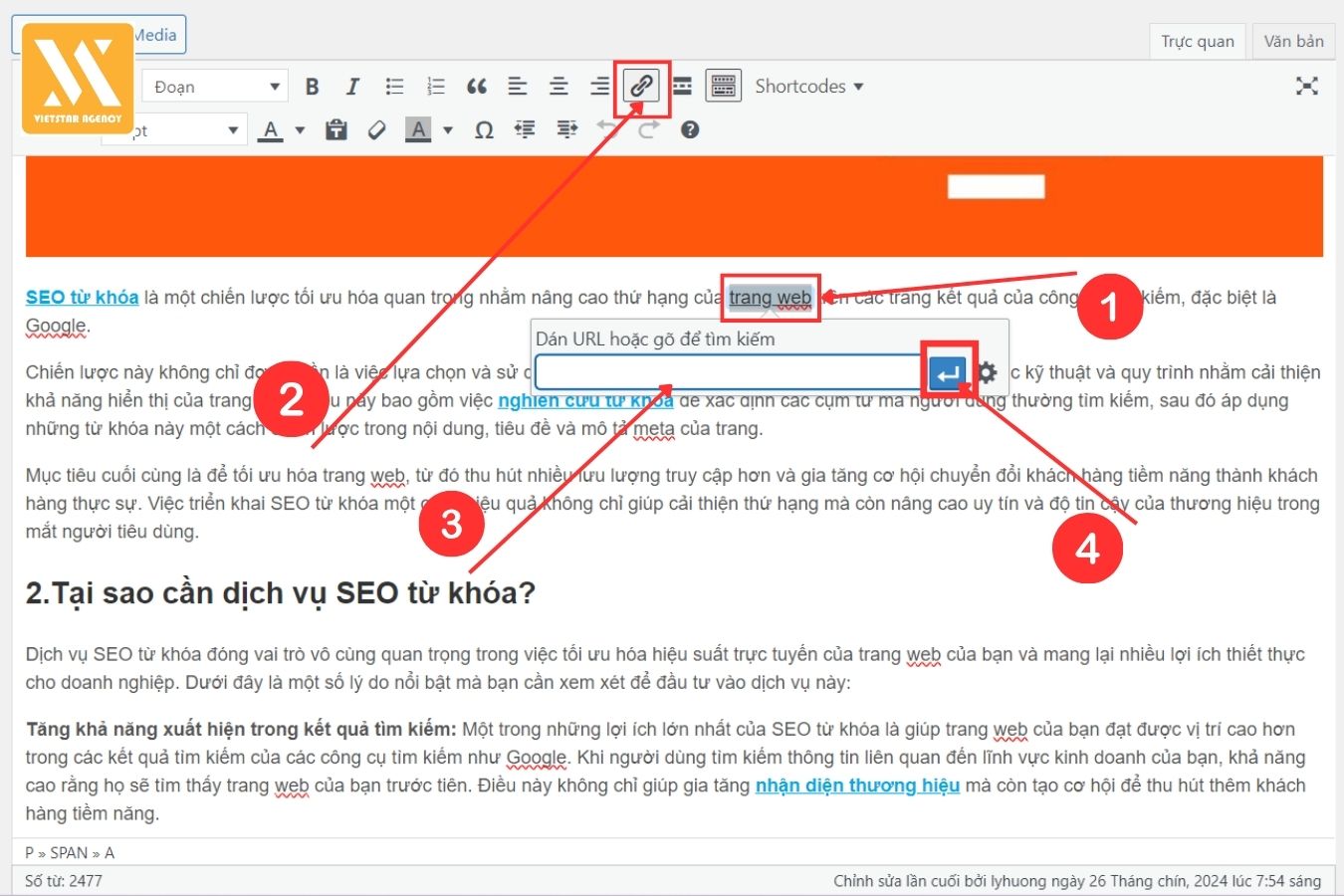This screenshot has height=896, width=1344.
Task: Click the URL paste input field
Action: pyautogui.click(x=729, y=373)
